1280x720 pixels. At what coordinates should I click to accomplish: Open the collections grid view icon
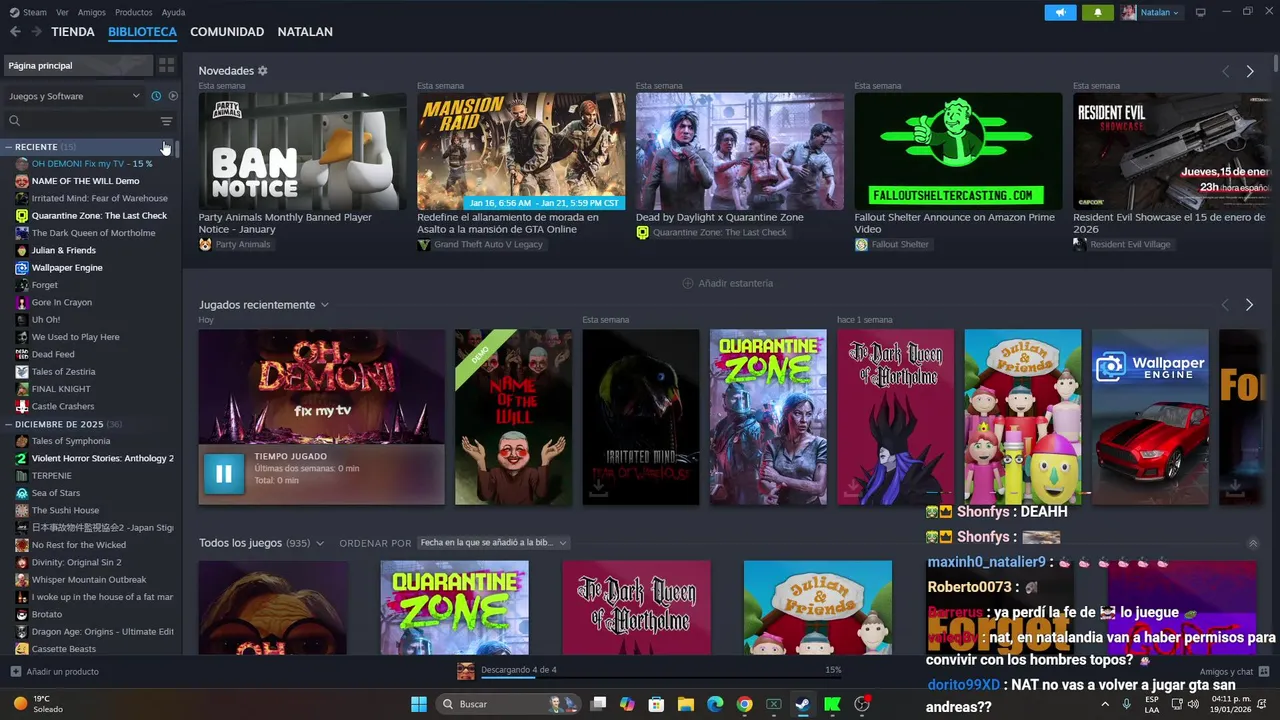coord(166,65)
